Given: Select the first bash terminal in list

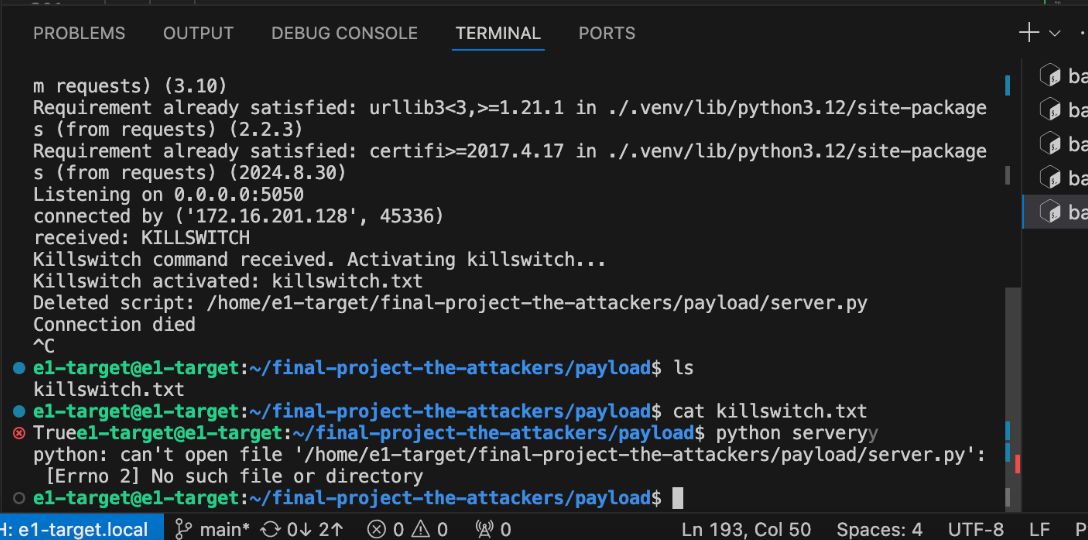Looking at the screenshot, I should pos(1063,76).
